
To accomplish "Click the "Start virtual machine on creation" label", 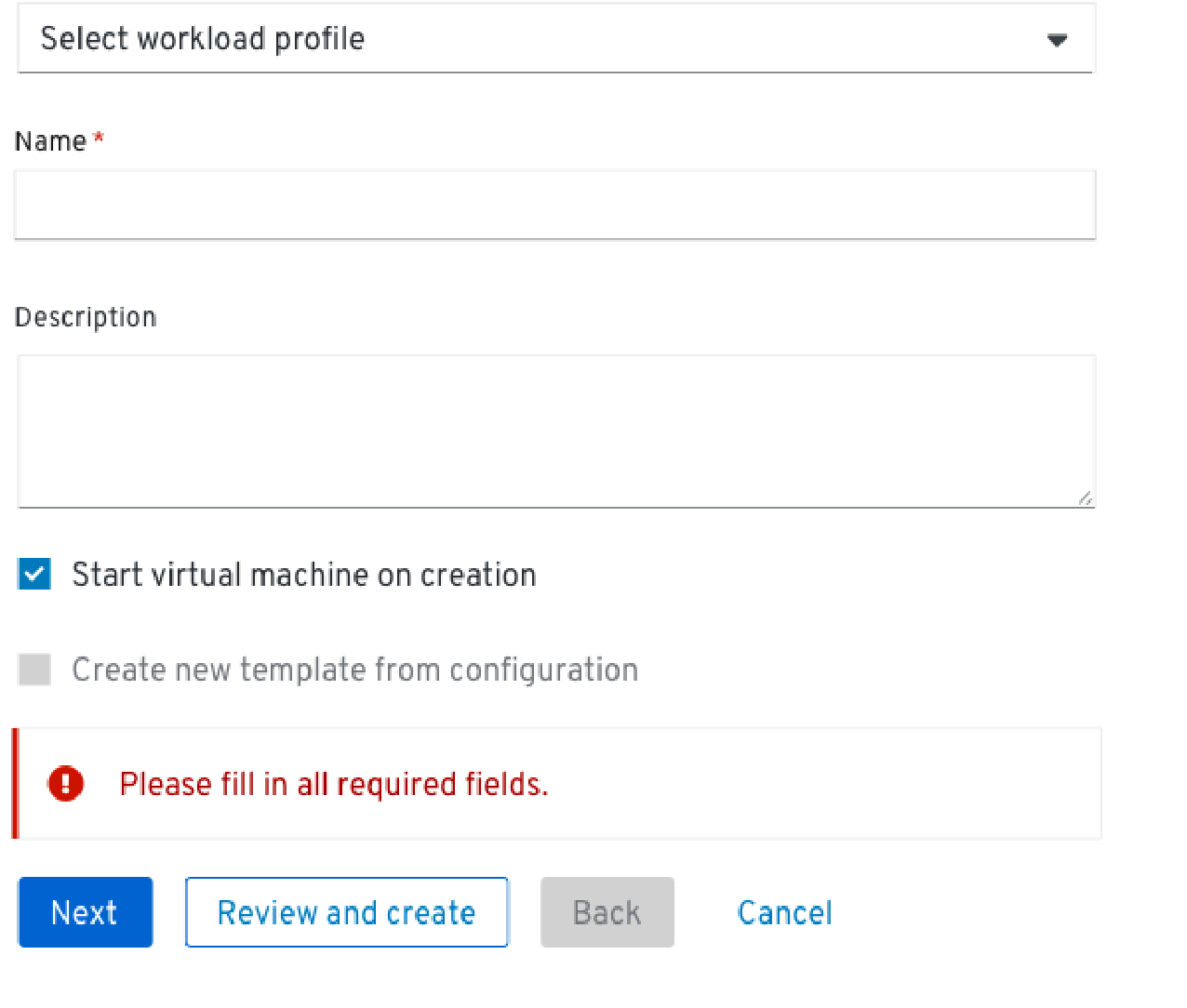I will [x=304, y=576].
